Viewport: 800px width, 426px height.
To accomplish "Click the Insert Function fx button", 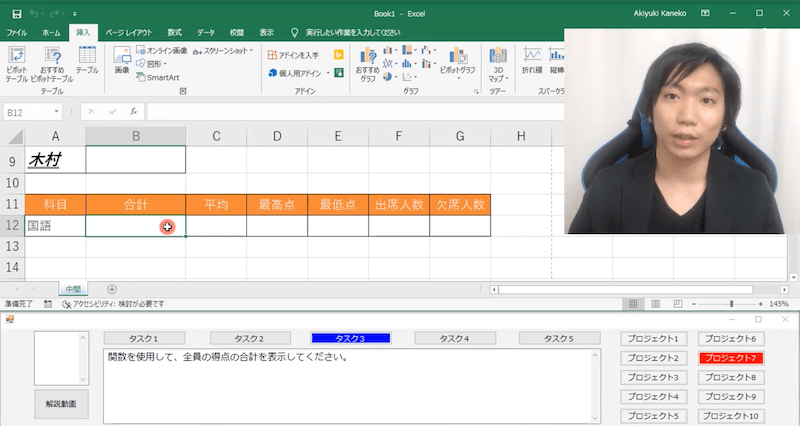I will pyautogui.click(x=134, y=112).
